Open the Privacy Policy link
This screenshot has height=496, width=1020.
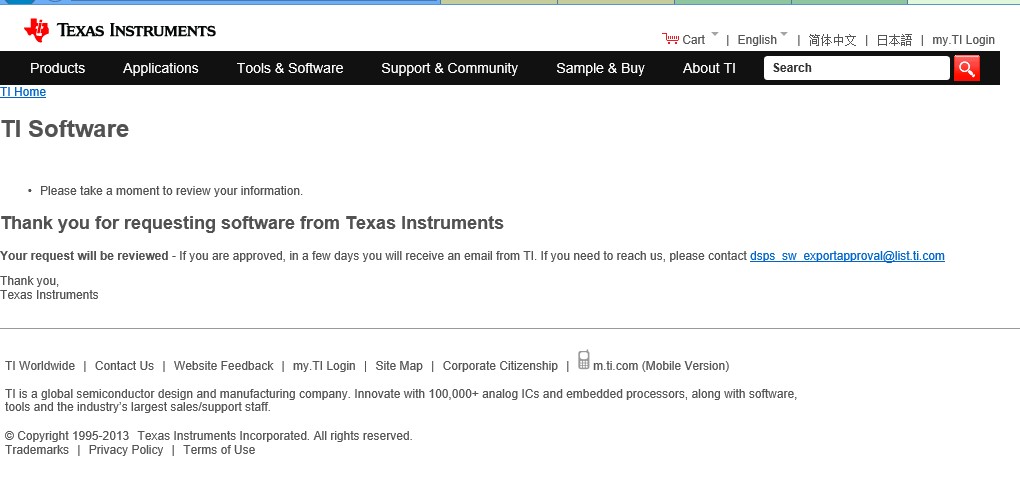click(126, 450)
